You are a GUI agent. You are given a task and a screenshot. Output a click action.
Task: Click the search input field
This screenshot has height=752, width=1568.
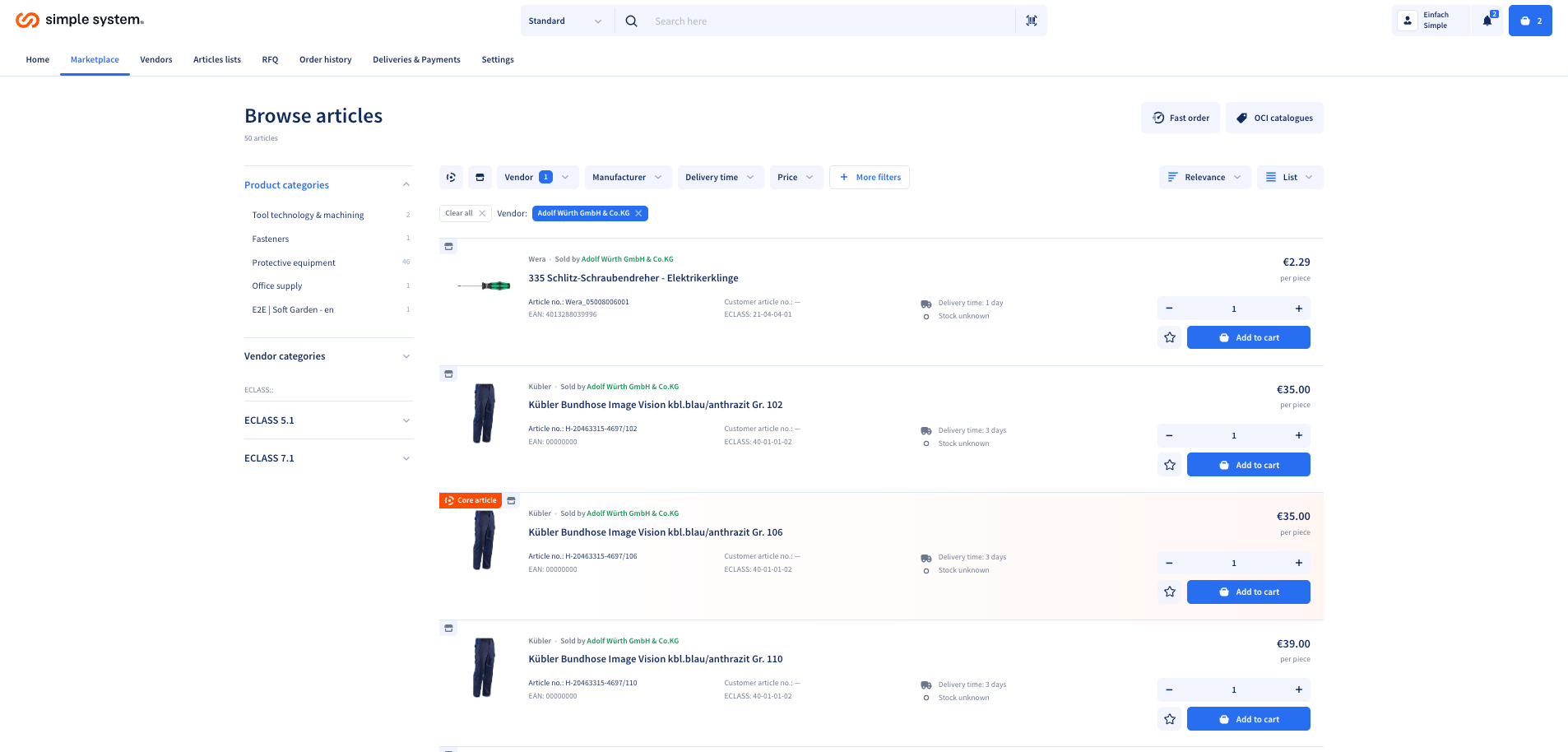pyautogui.click(x=831, y=21)
